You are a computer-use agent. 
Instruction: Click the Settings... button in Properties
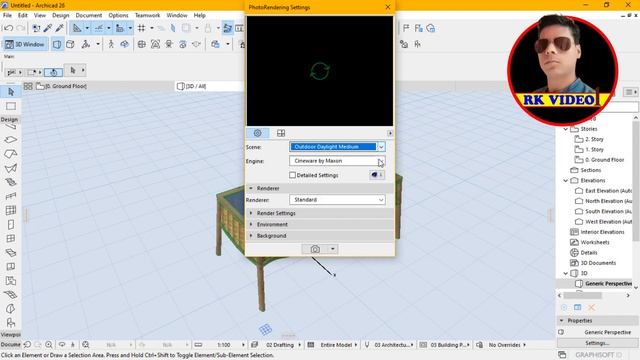pos(598,343)
